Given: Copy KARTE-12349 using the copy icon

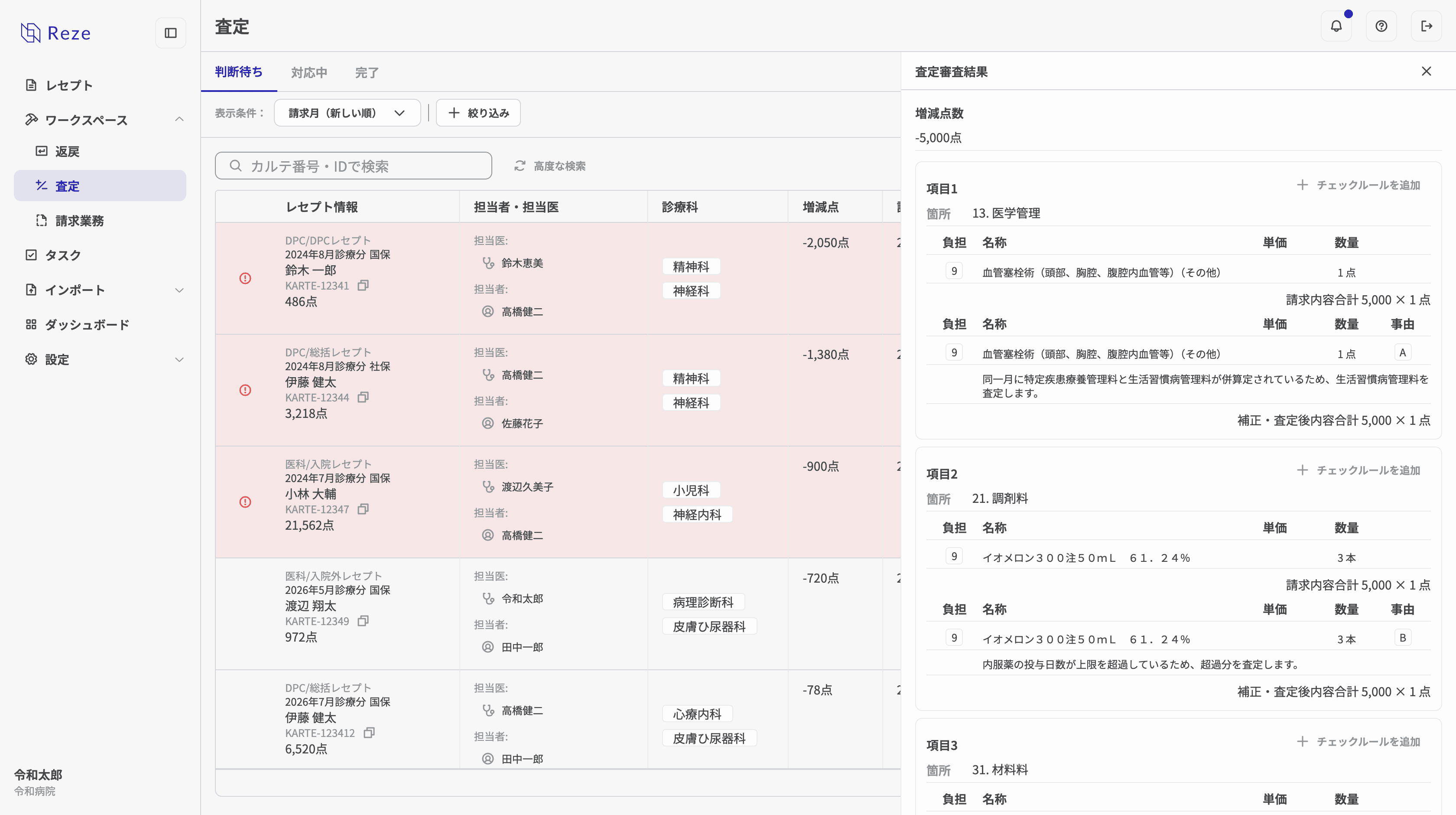Looking at the screenshot, I should [364, 621].
